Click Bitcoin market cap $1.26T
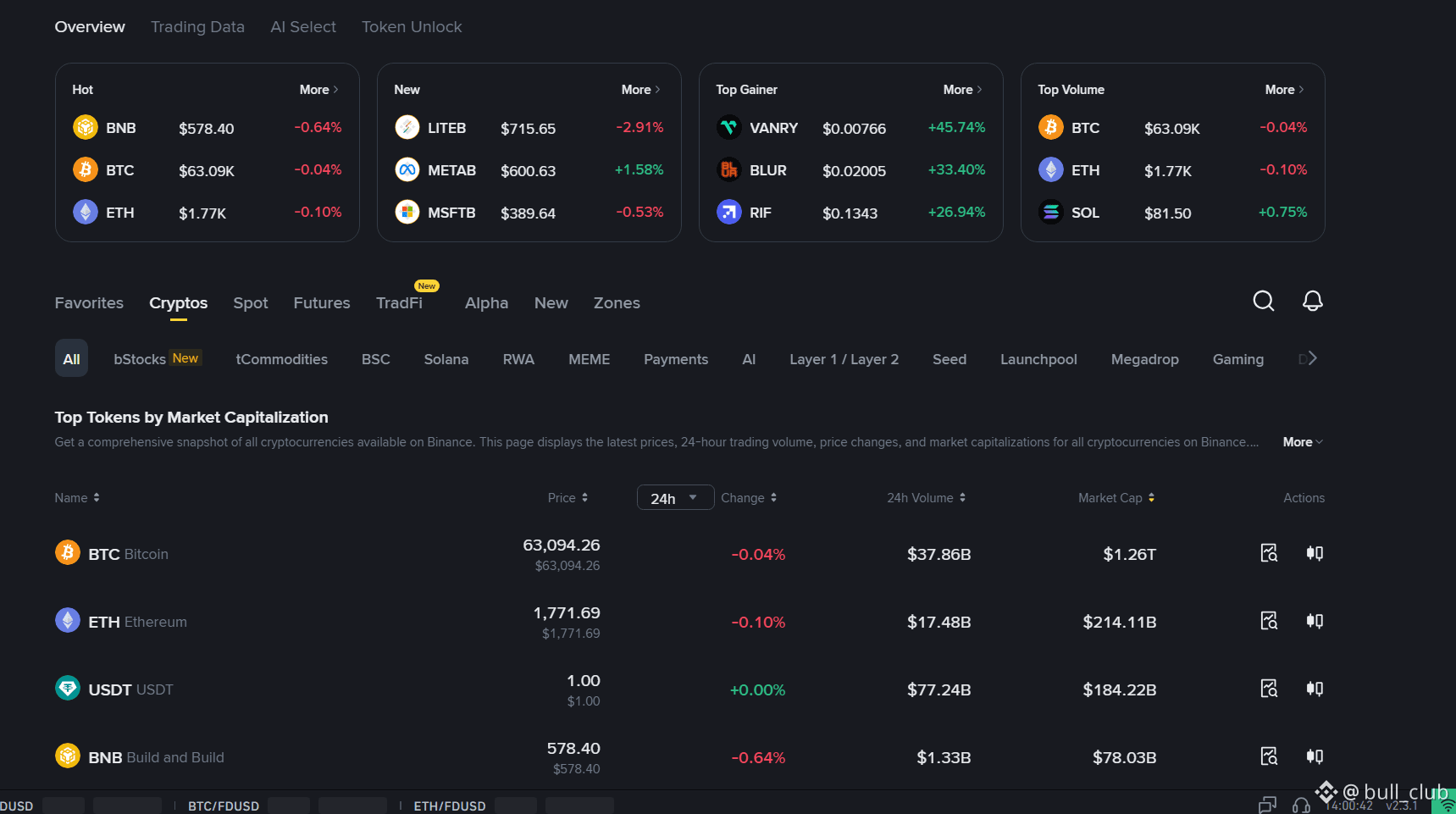The height and width of the screenshot is (814, 1456). [1130, 554]
